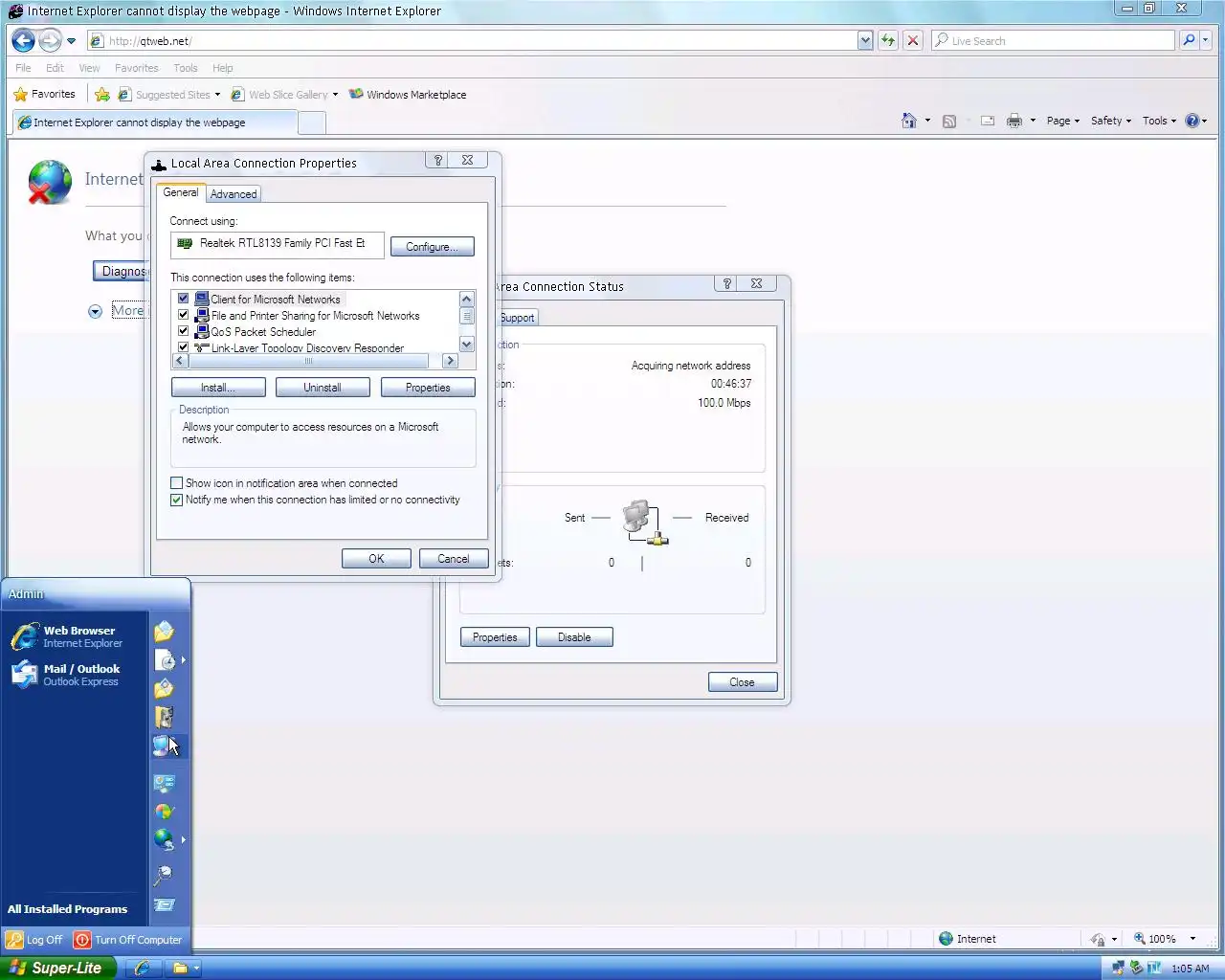
Task: Click the network connection tray icon
Action: [x=1118, y=968]
